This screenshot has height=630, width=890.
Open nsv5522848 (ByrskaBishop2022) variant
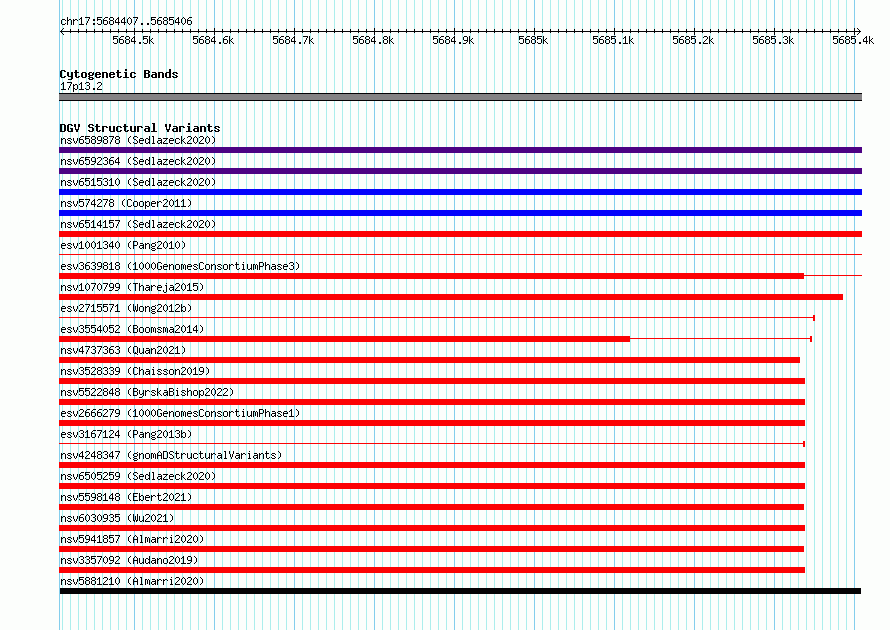click(147, 392)
